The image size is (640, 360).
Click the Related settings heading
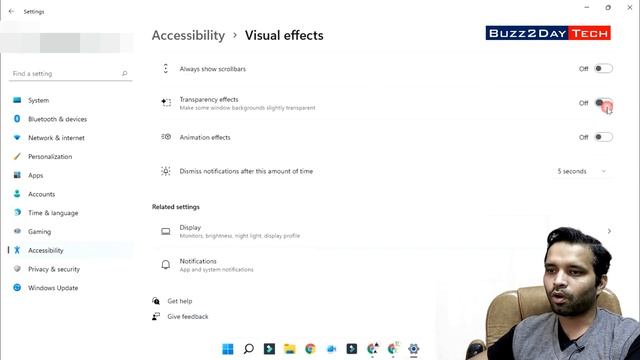coord(176,207)
